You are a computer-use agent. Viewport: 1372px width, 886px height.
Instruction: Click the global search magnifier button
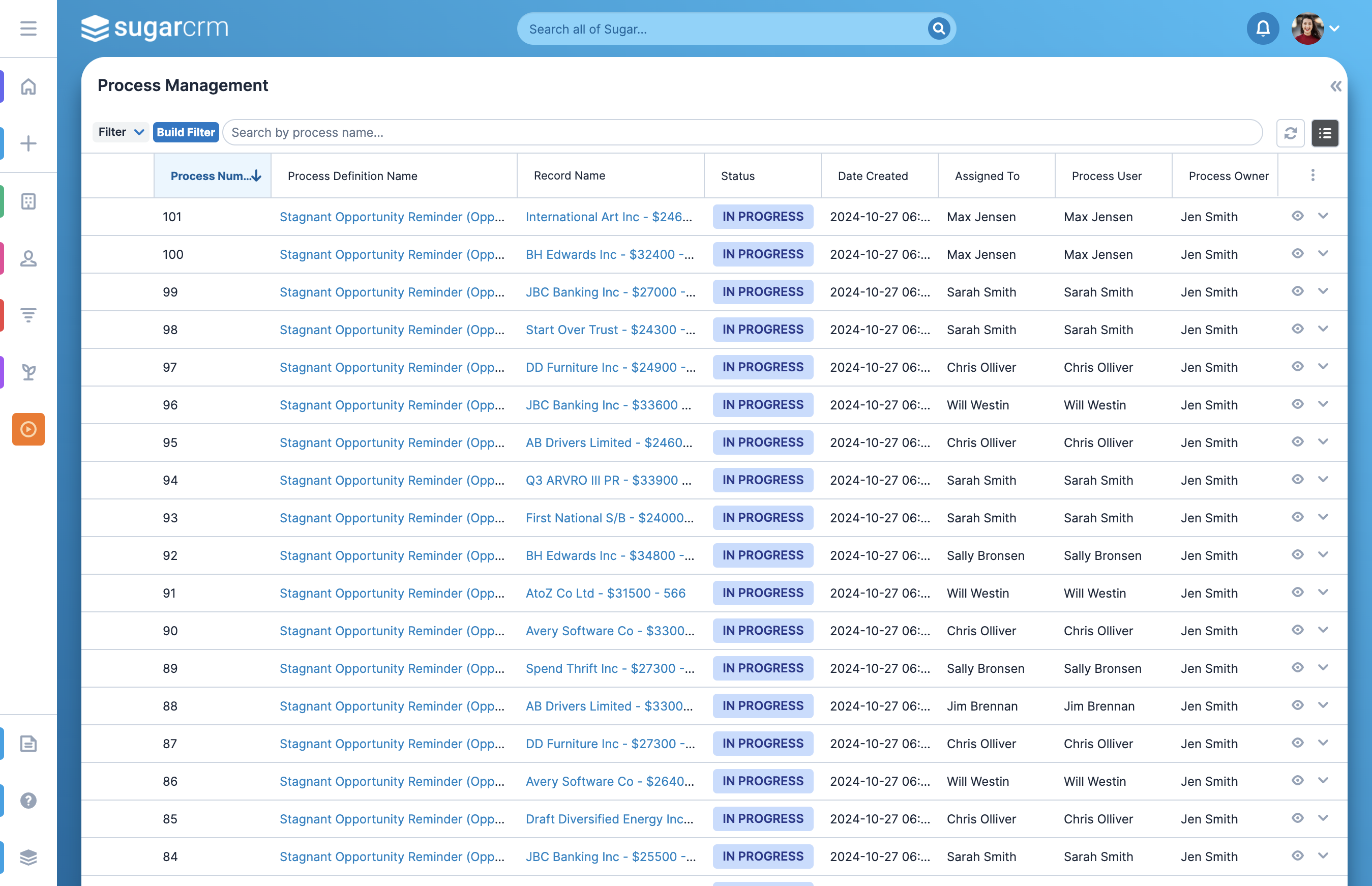coord(939,28)
